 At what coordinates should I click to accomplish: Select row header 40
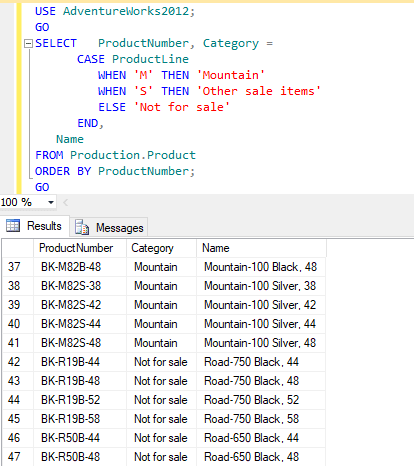18,324
